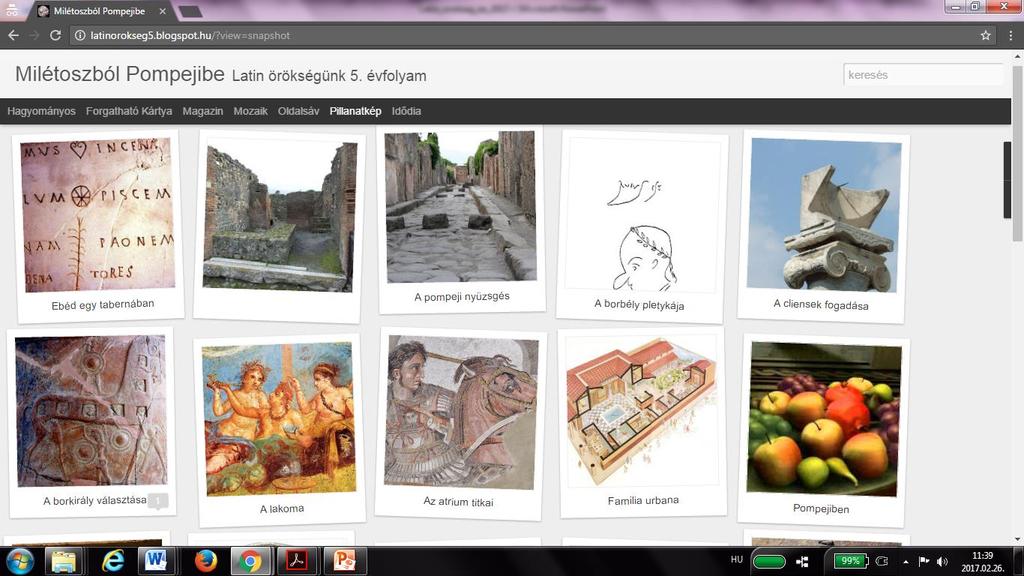Image resolution: width=1024 pixels, height=576 pixels.
Task: Switch to Idődia view
Action: click(406, 111)
